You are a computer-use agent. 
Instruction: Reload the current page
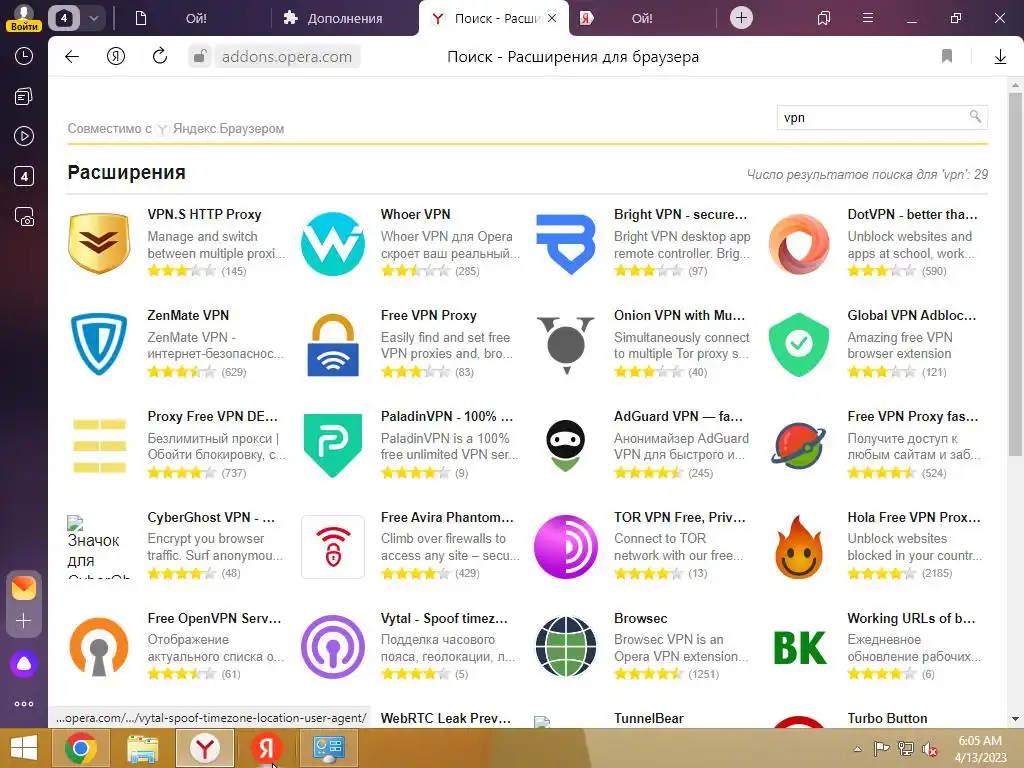click(159, 57)
